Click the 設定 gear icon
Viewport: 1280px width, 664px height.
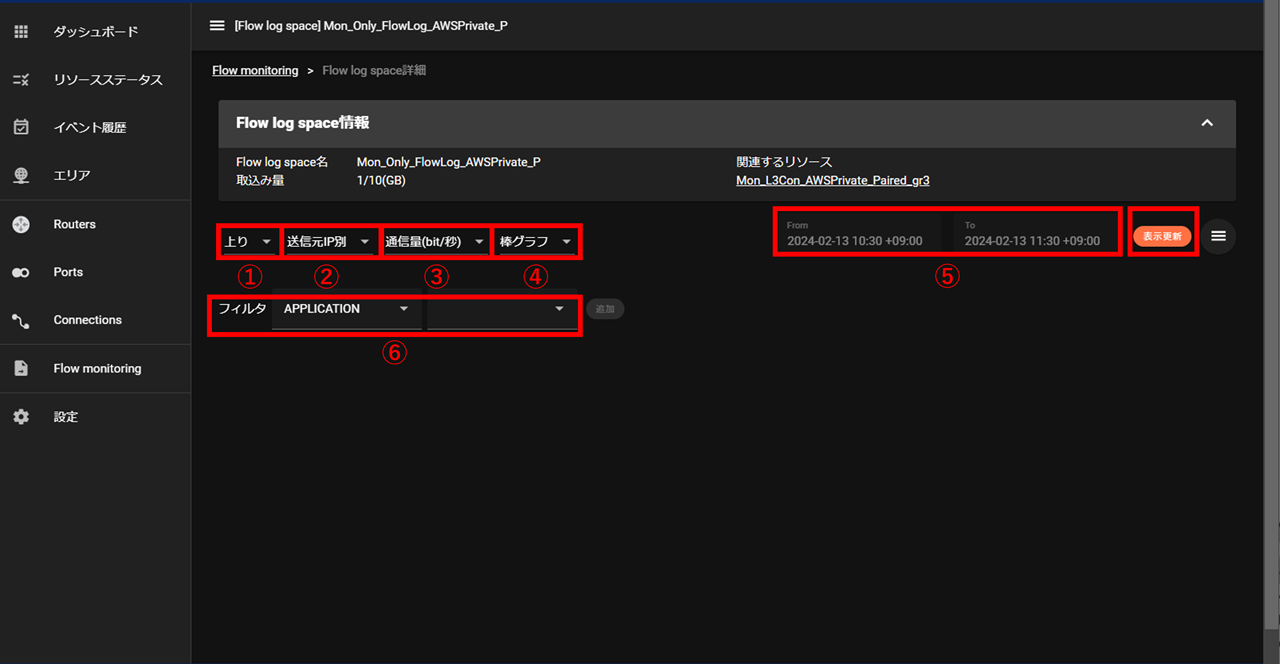21,417
